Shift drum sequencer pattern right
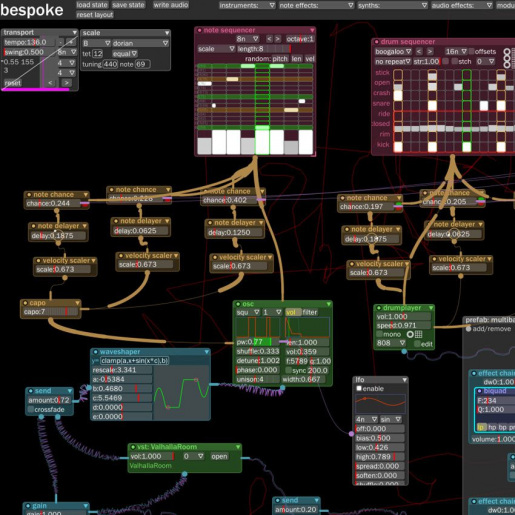This screenshot has width=515, height=515. pyautogui.click(x=430, y=52)
